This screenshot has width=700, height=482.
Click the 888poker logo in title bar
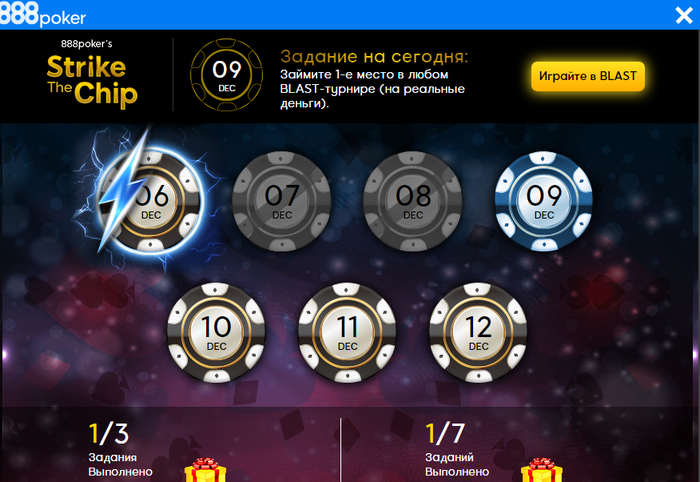point(43,15)
